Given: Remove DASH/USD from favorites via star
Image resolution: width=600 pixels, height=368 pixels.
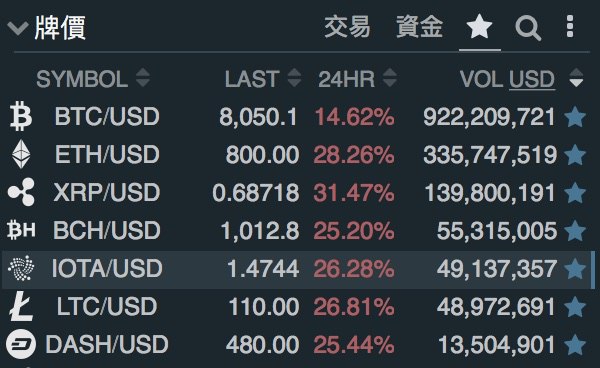Looking at the screenshot, I should [x=575, y=345].
